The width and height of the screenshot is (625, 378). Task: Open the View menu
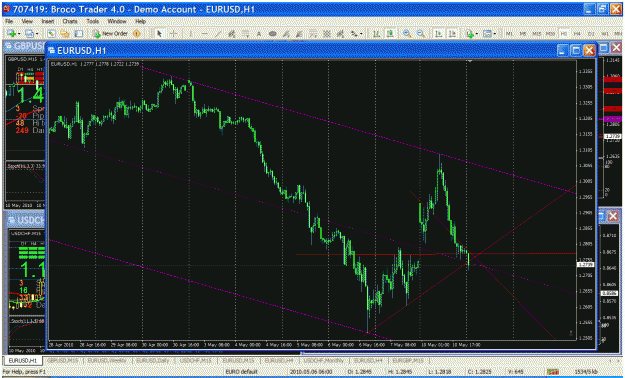pyautogui.click(x=27, y=21)
